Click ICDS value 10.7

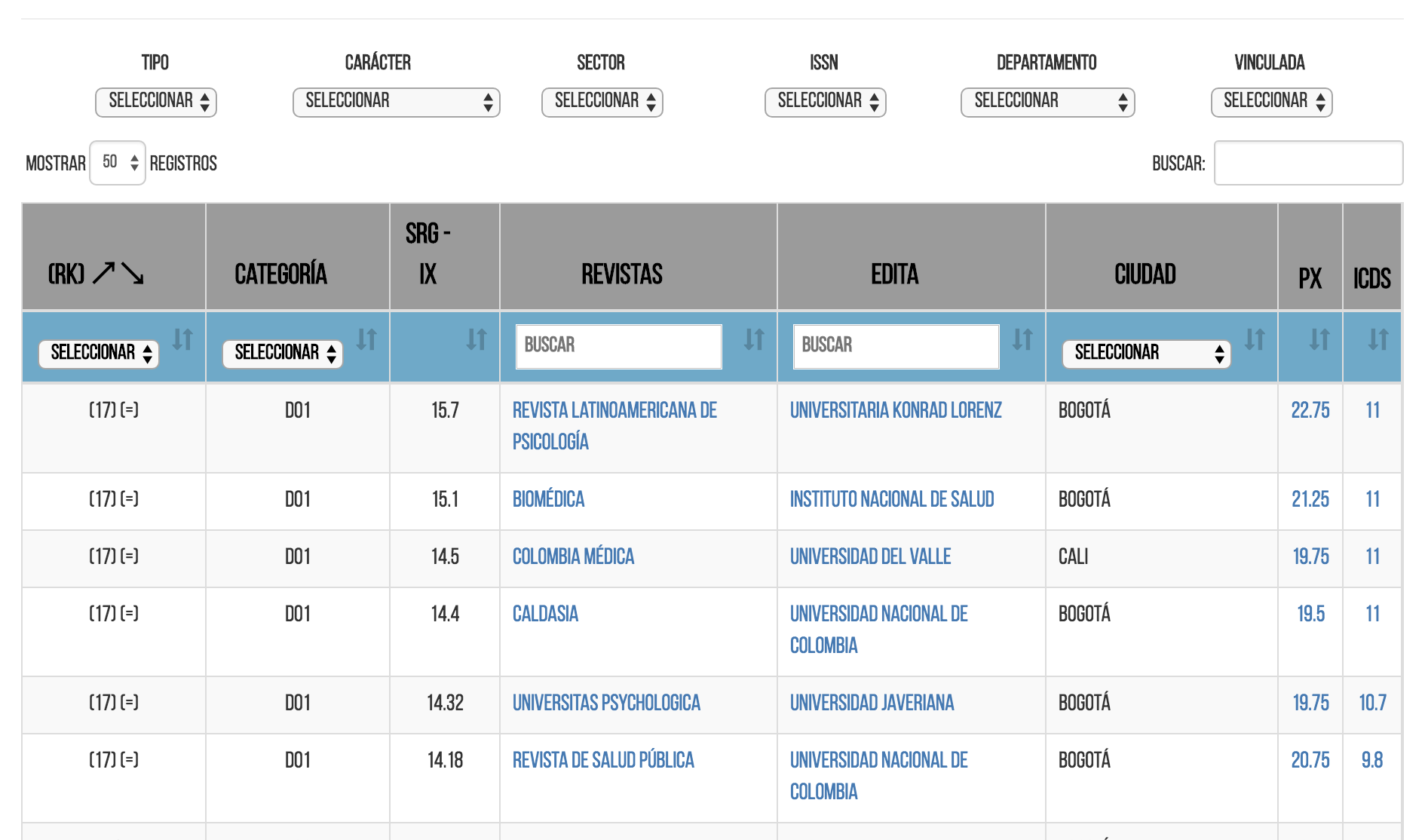click(x=1372, y=703)
